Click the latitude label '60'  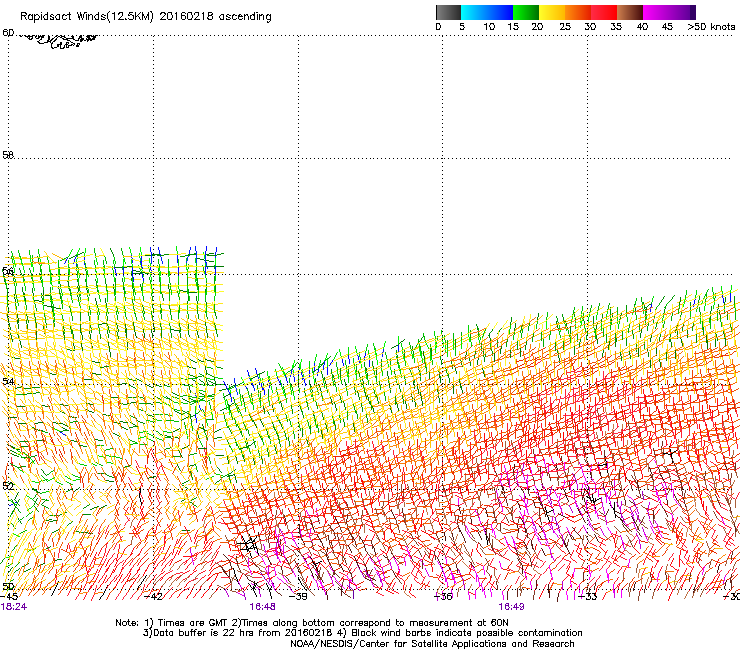click(8, 33)
